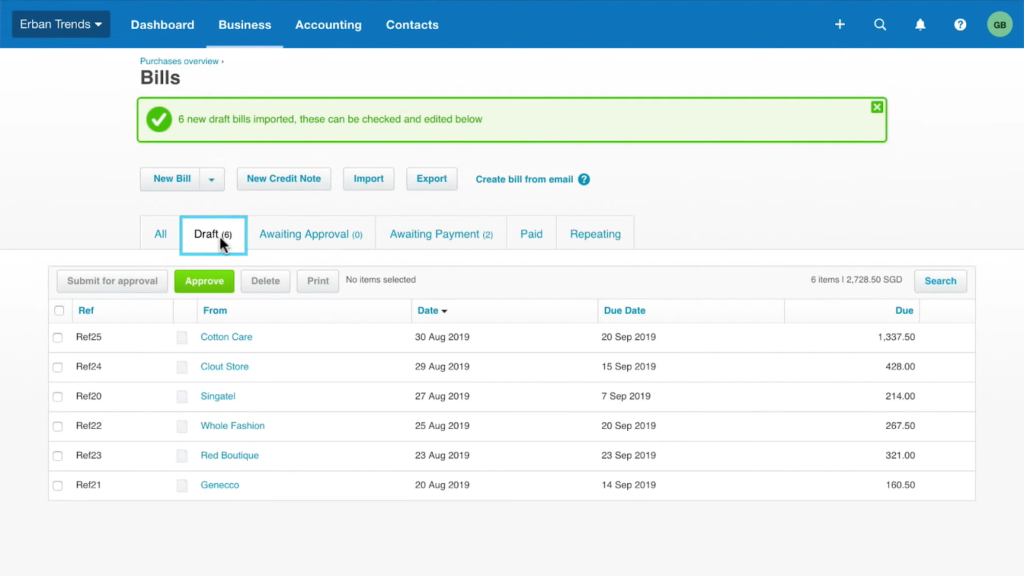The width and height of the screenshot is (1024, 576).
Task: Click the quick-add plus icon
Action: coord(839,24)
